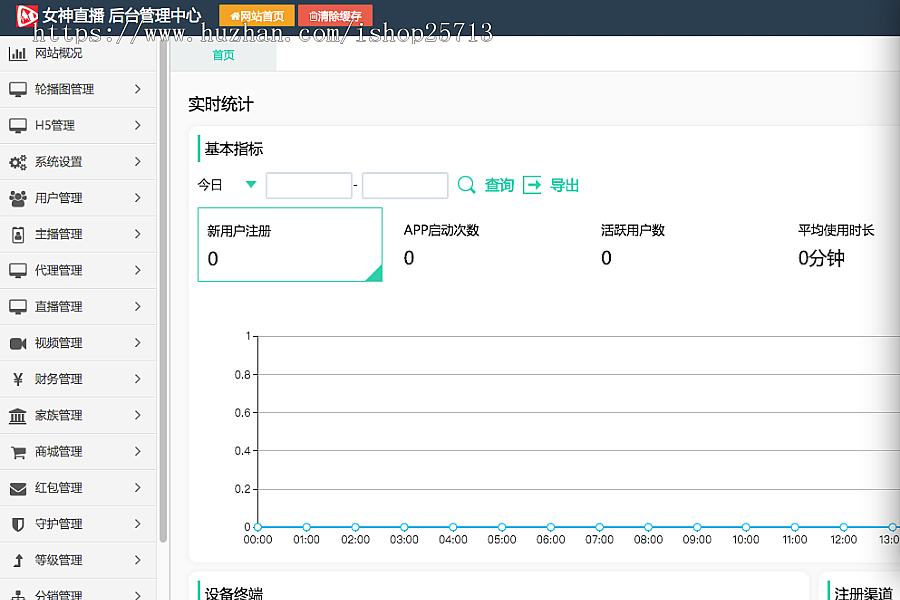
Task: Click the 家族管理 building icon
Action: [18, 416]
